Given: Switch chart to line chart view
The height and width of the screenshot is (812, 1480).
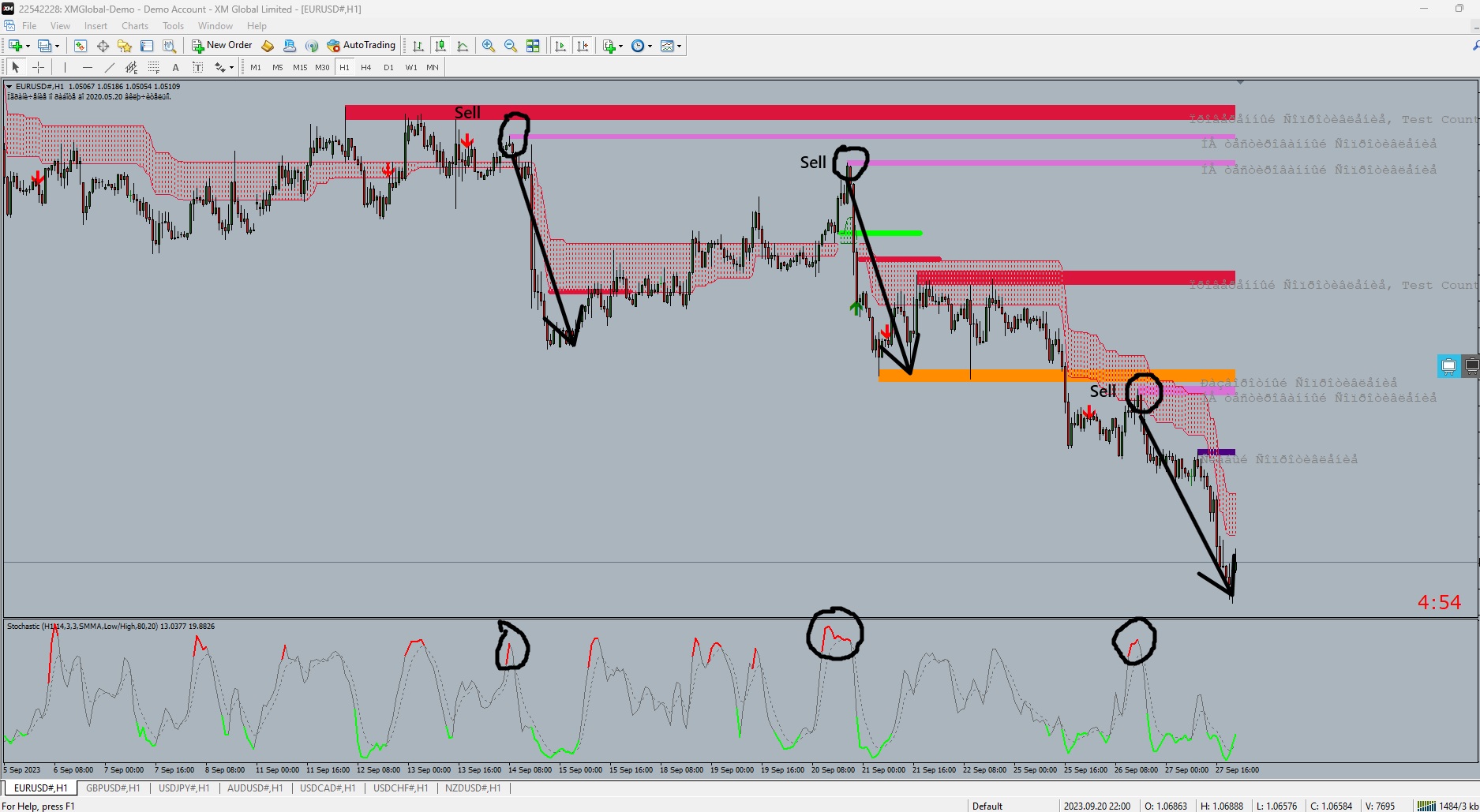Looking at the screenshot, I should [463, 46].
